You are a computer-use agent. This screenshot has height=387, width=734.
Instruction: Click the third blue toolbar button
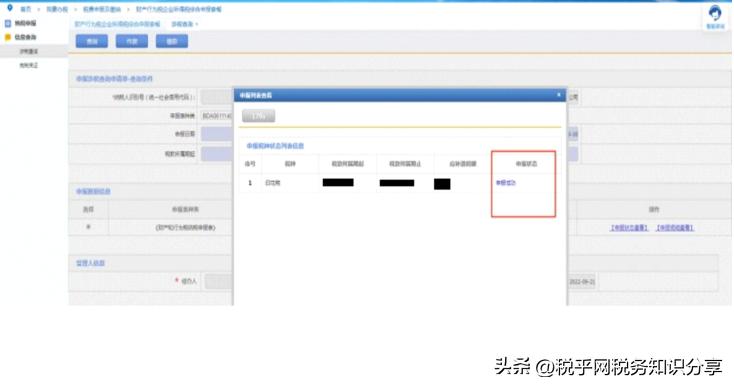pyautogui.click(x=172, y=41)
